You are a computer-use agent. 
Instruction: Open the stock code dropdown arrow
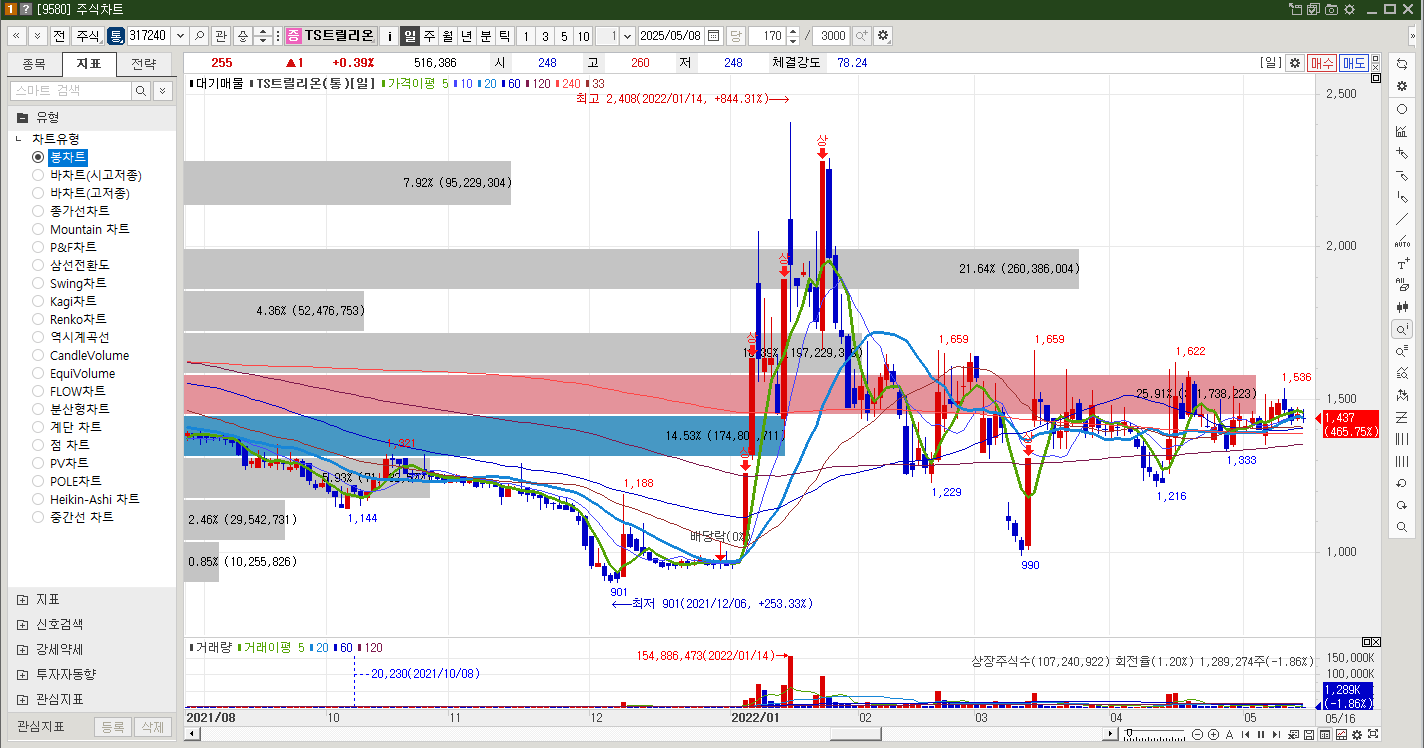[x=180, y=35]
